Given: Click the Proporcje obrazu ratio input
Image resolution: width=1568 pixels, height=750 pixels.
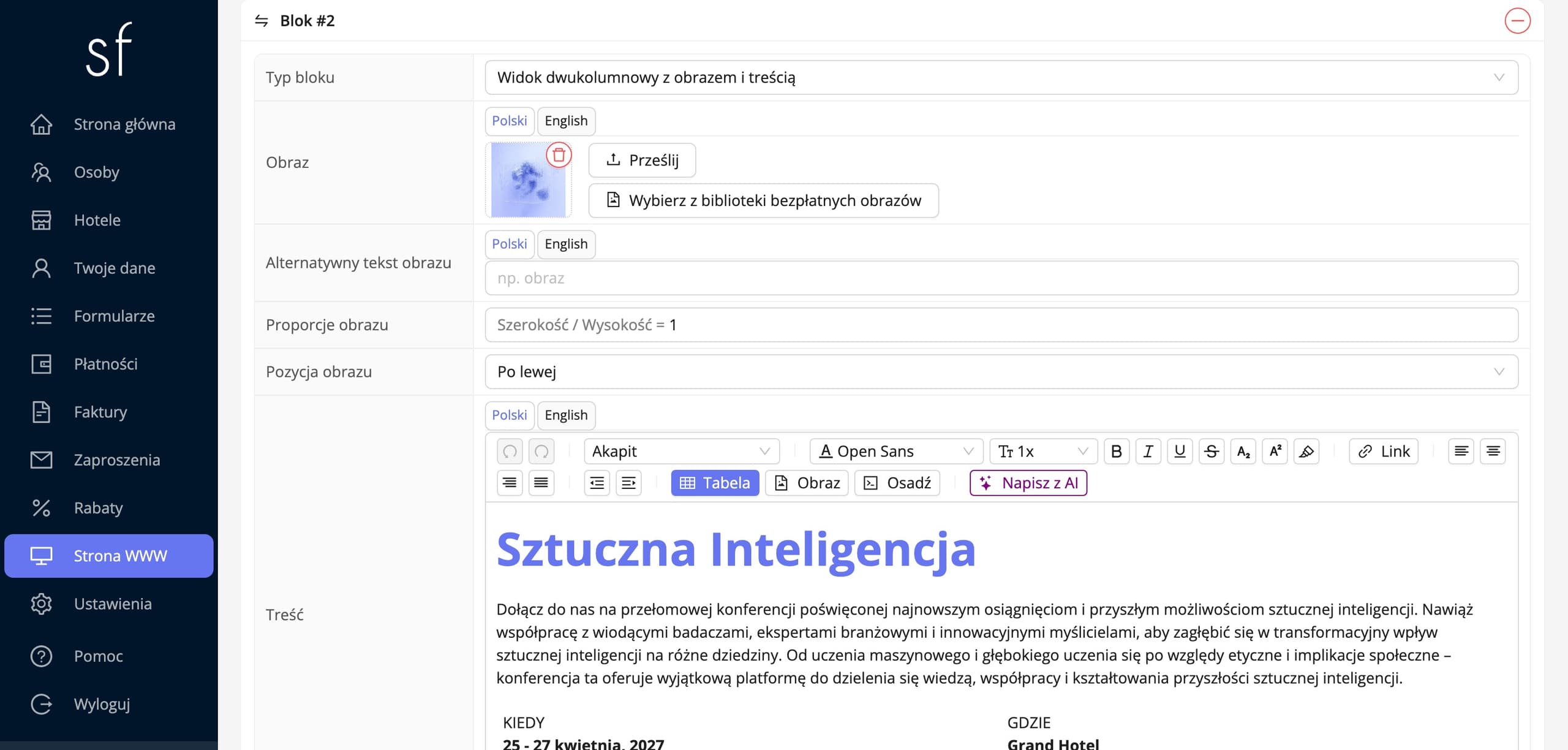Looking at the screenshot, I should click(1001, 325).
